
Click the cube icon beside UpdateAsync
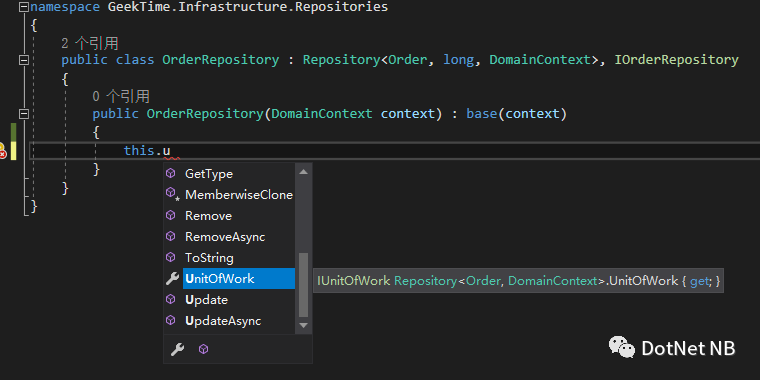click(170, 320)
